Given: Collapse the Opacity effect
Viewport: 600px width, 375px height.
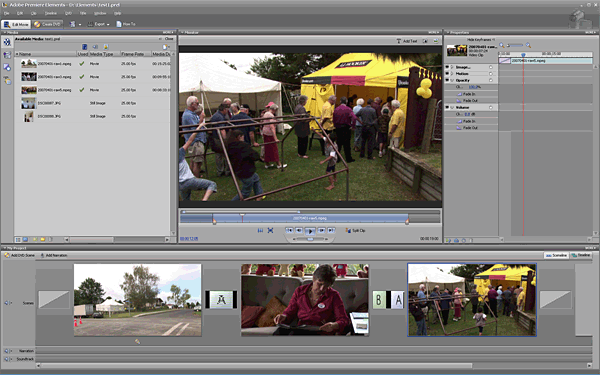Looking at the screenshot, I should click(452, 80).
